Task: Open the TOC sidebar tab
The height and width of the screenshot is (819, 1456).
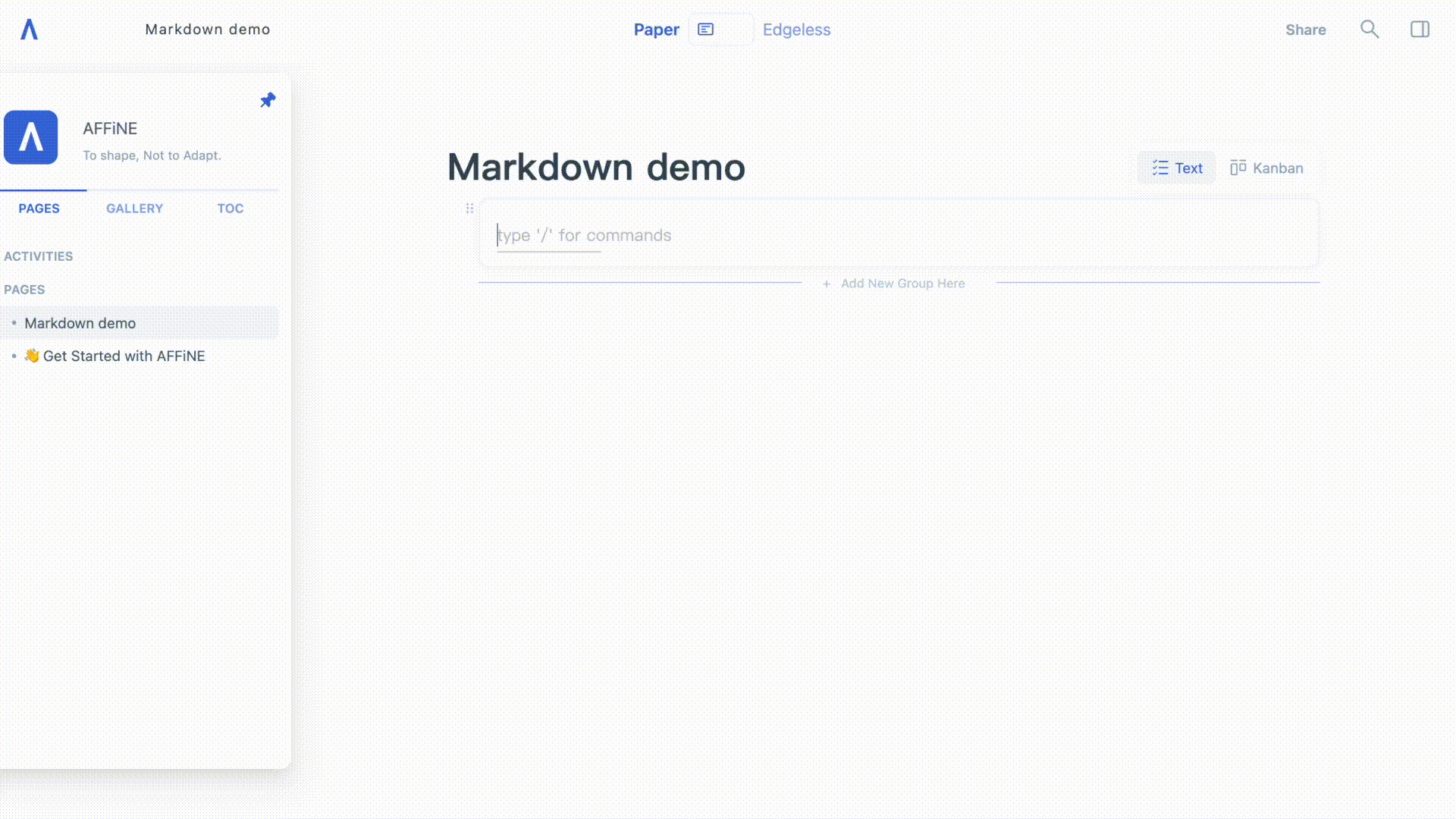Action: (x=231, y=209)
